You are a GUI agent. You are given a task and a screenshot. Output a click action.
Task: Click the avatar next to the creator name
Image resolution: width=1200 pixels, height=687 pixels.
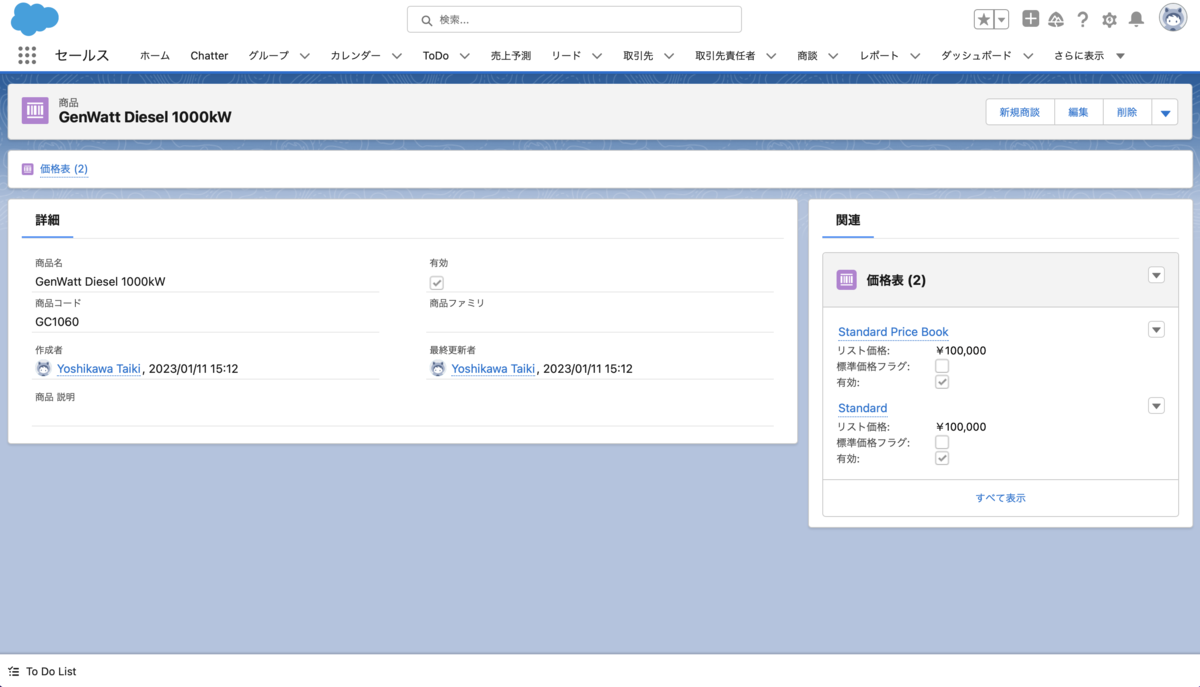[43, 369]
